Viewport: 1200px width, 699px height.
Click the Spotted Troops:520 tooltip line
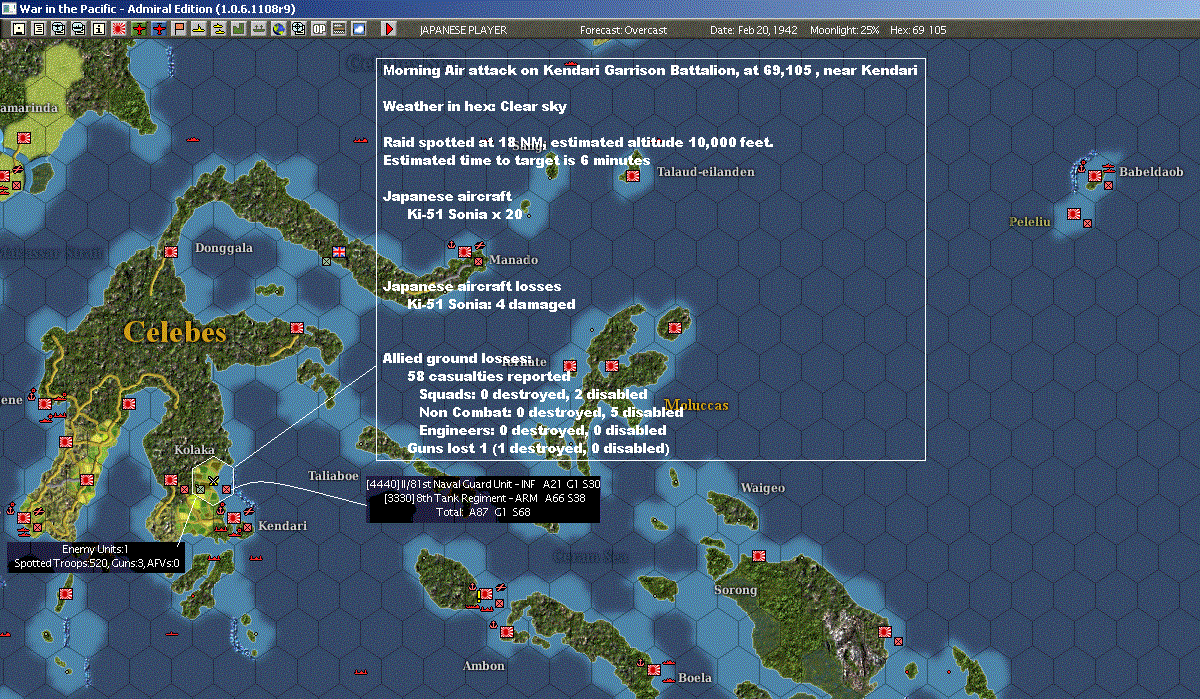coord(96,564)
